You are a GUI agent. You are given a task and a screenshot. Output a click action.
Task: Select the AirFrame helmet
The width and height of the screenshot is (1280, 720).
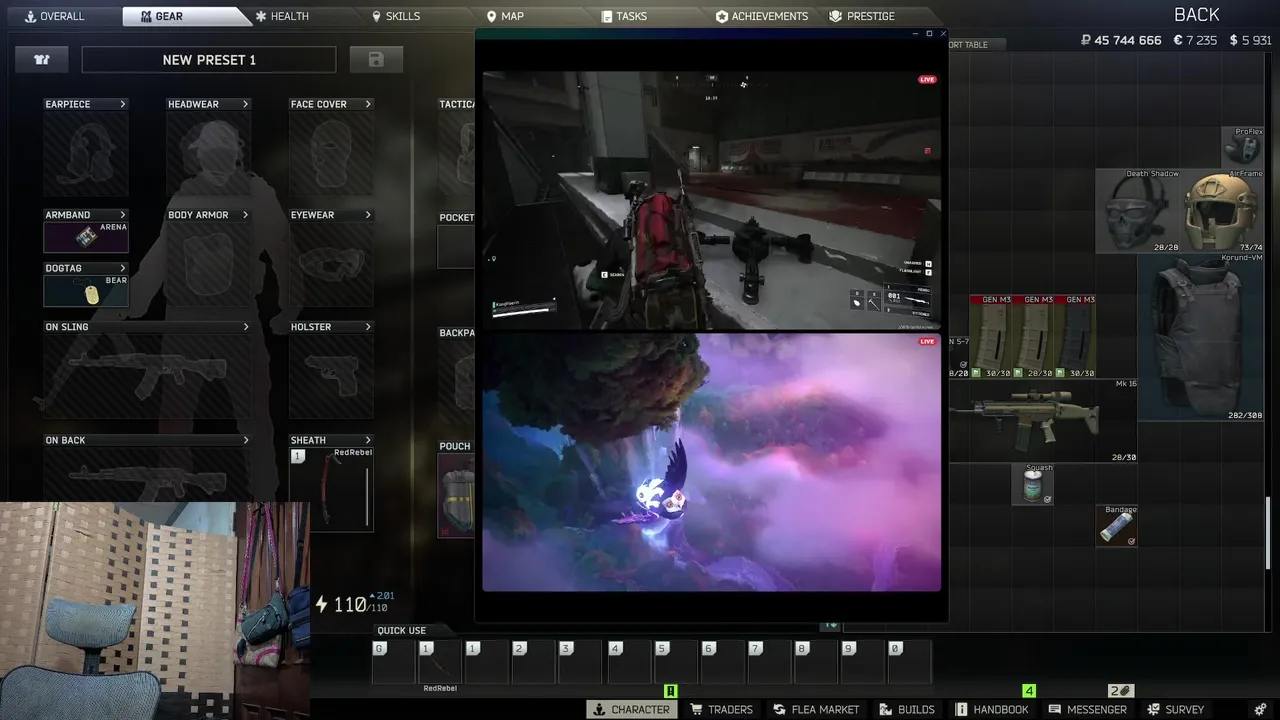click(x=1222, y=211)
